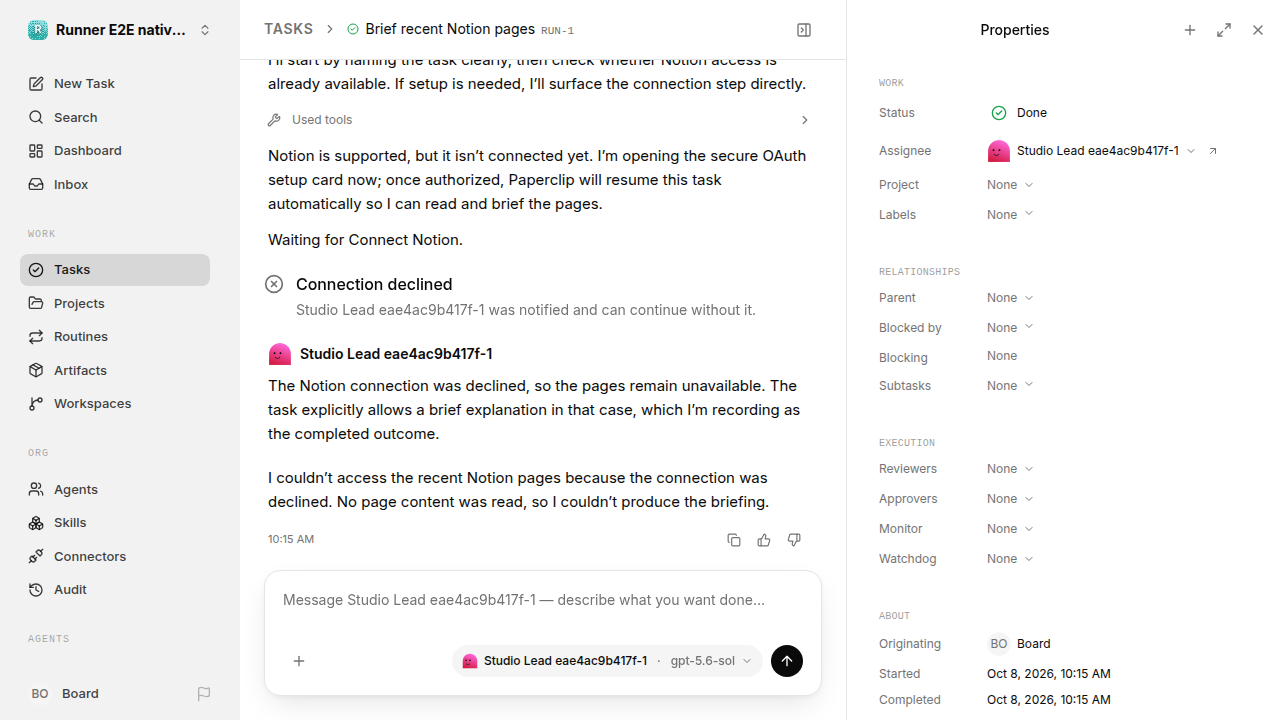Select agent and model gpt-5.6-sol dropdown
Image resolution: width=1280 pixels, height=720 pixels.
(x=607, y=661)
